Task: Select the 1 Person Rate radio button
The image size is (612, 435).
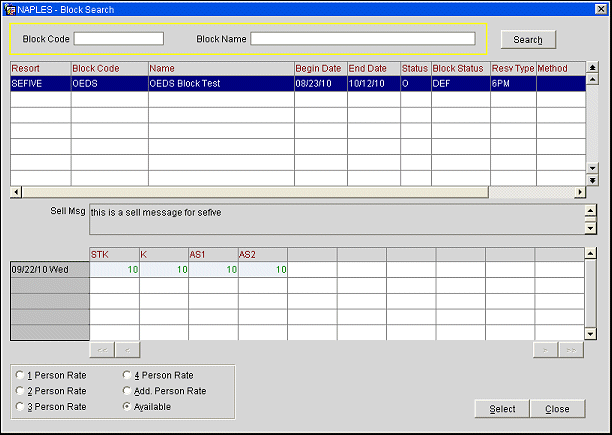Action: tap(21, 375)
